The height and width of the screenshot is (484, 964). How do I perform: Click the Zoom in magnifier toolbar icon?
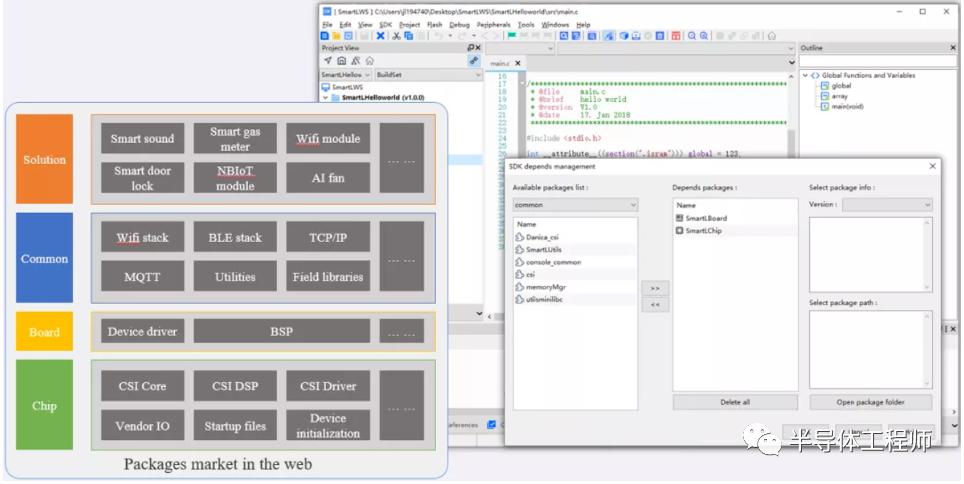(x=692, y=36)
